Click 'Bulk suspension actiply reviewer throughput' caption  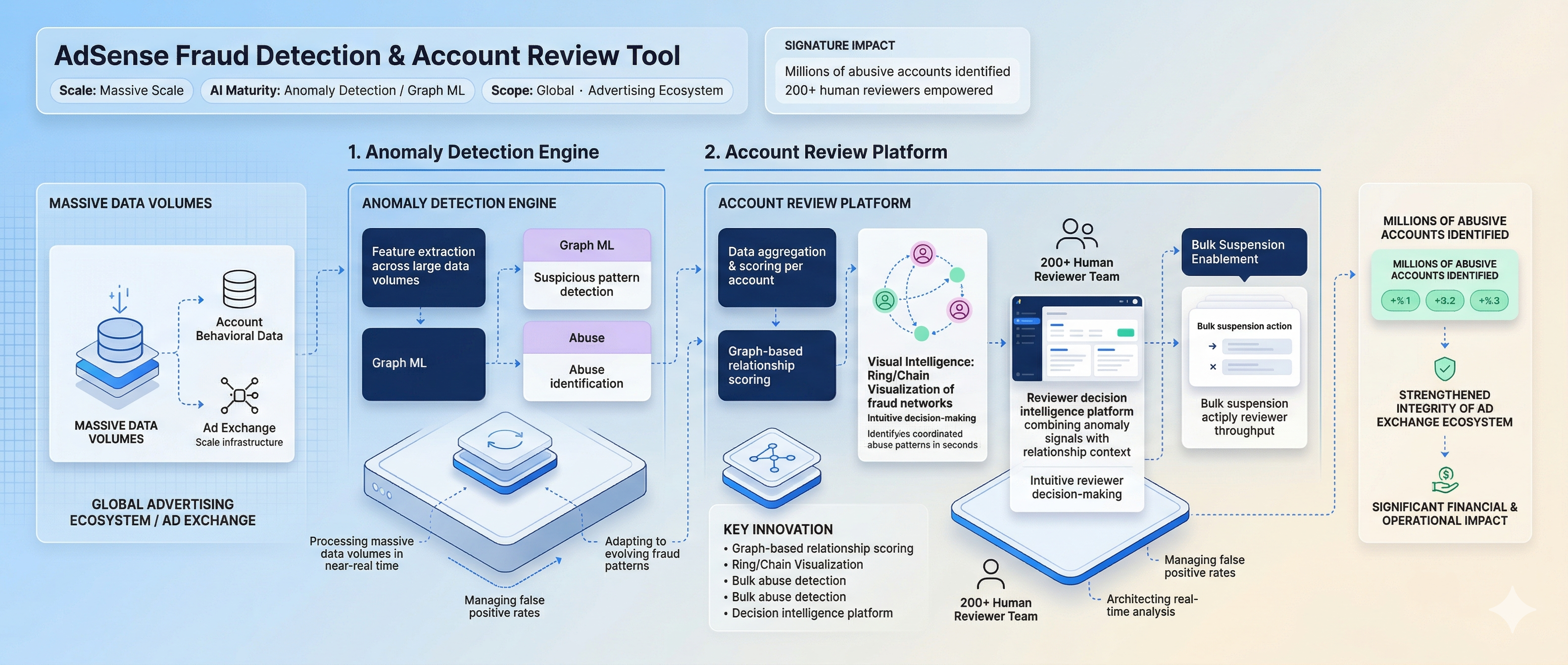click(x=1244, y=417)
